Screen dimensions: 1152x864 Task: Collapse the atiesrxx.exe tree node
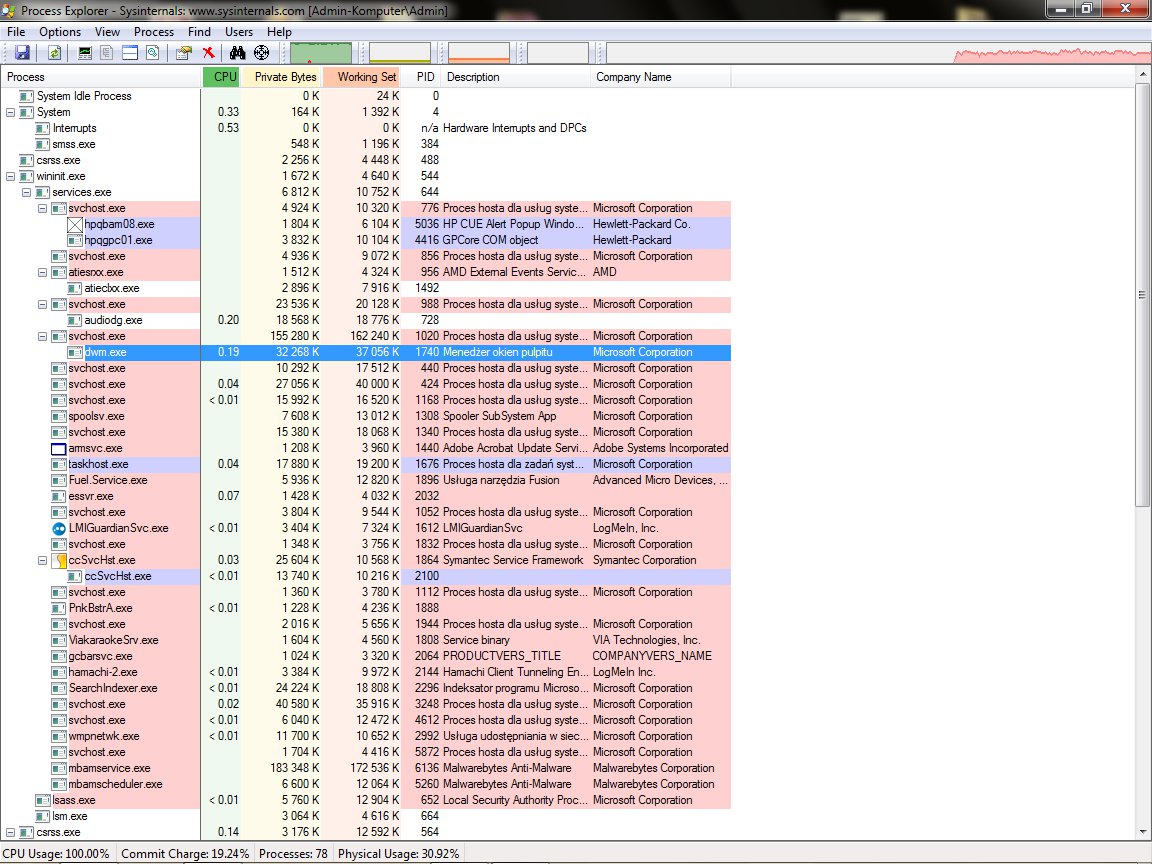point(43,273)
